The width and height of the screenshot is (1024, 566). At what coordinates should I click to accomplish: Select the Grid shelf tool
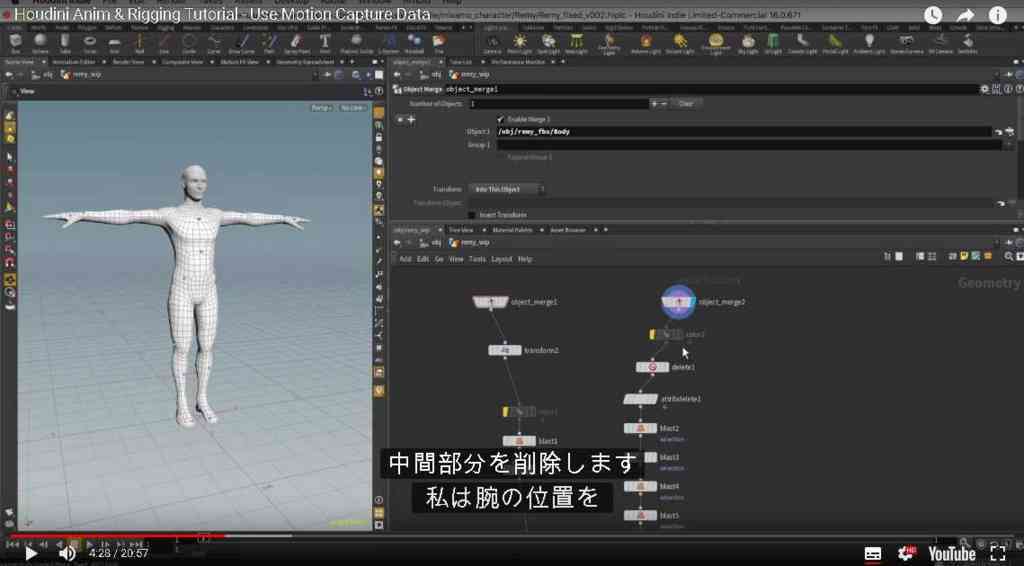click(114, 43)
